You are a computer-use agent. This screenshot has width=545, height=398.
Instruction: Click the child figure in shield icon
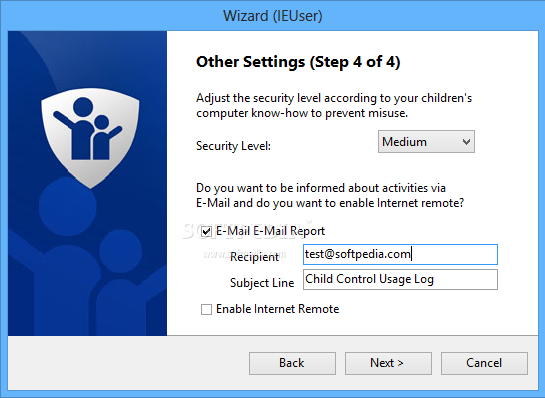coord(106,137)
